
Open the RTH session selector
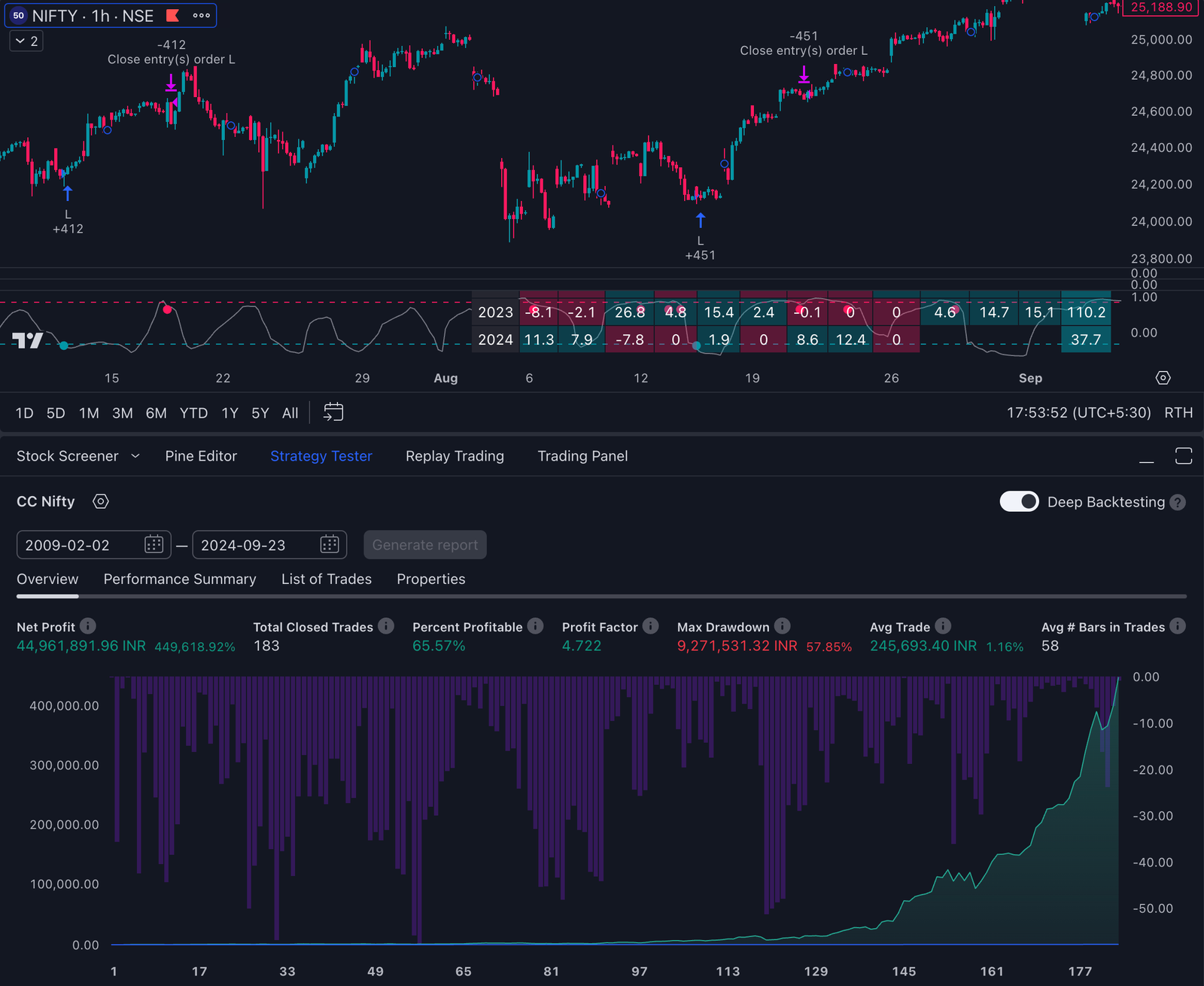pos(1178,412)
